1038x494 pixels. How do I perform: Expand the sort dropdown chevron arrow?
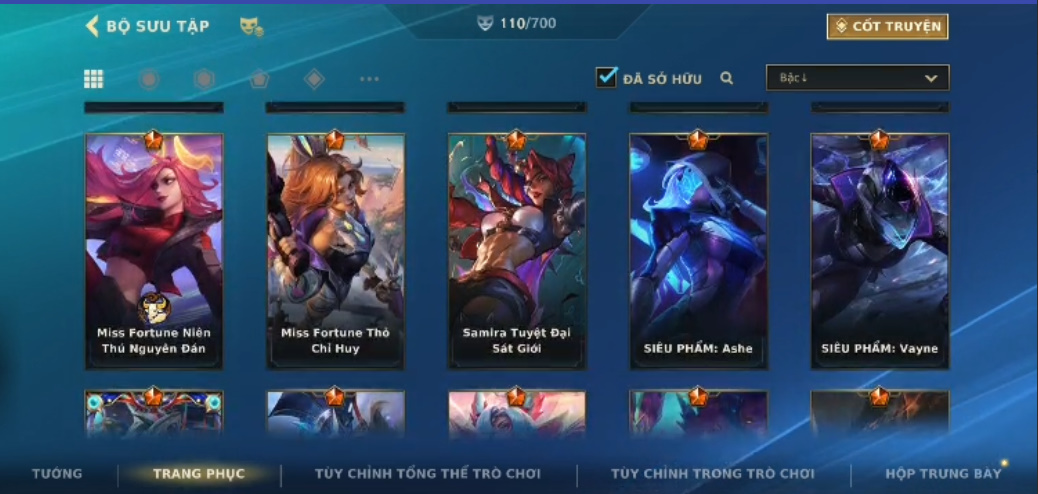click(931, 78)
